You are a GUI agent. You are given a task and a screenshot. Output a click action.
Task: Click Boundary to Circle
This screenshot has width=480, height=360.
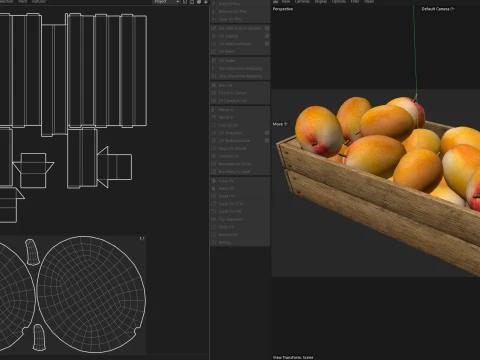point(240,164)
